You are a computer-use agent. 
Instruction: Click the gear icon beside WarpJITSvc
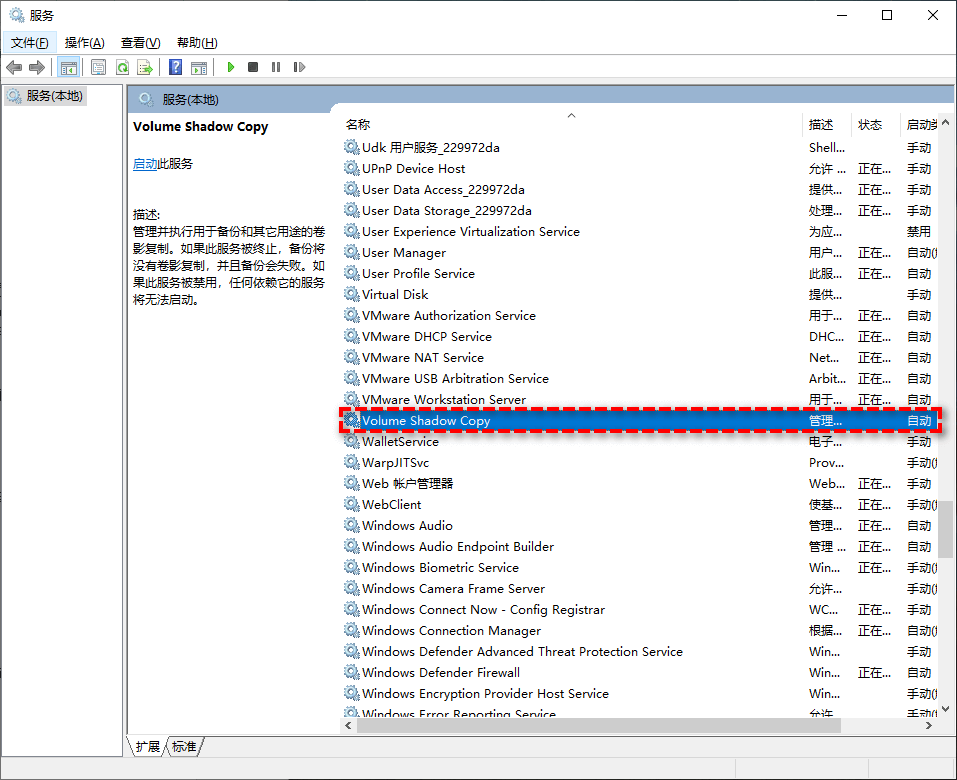pyautogui.click(x=352, y=462)
